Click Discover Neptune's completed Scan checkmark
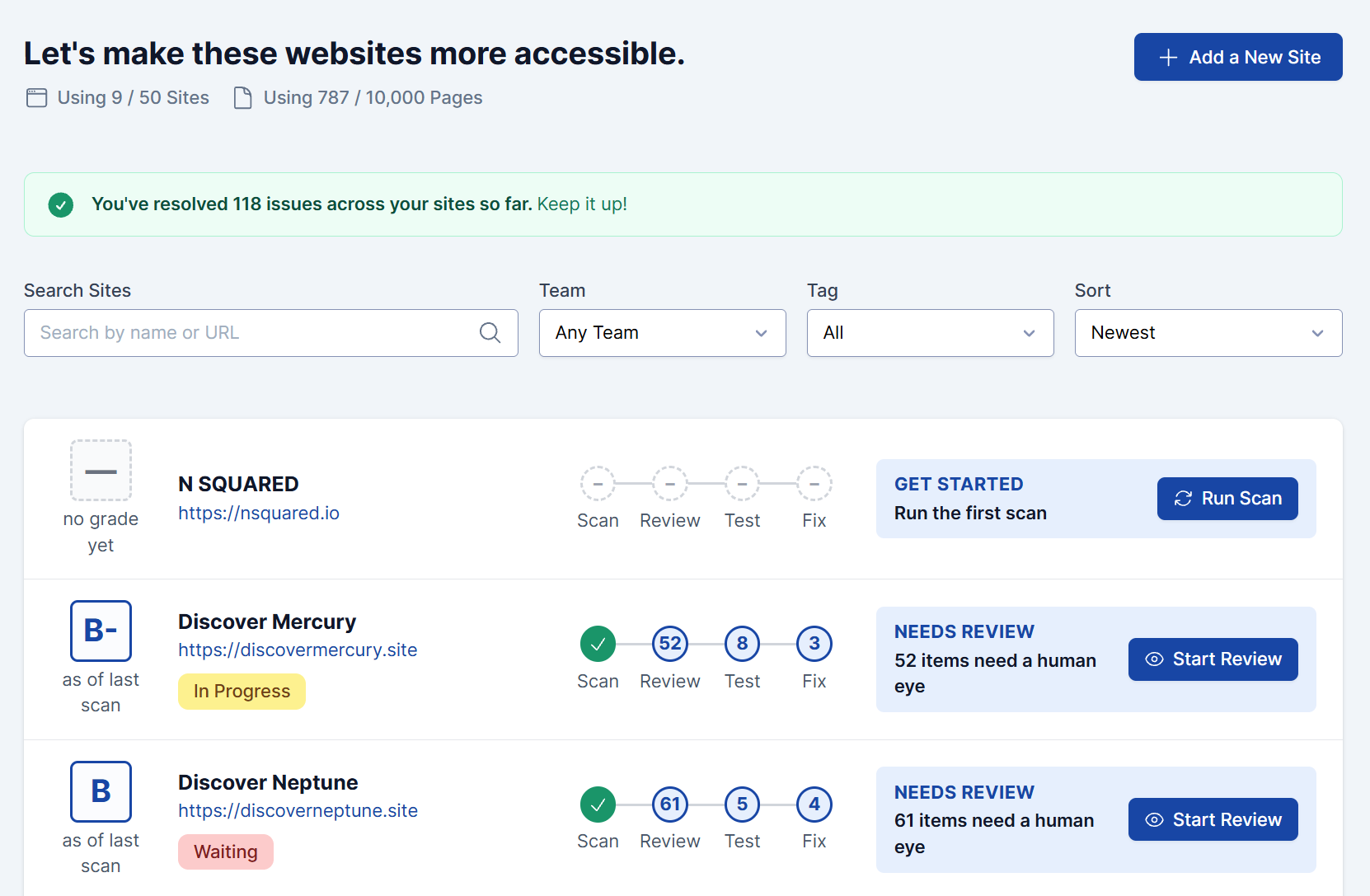The width and height of the screenshot is (1370, 896). point(598,805)
